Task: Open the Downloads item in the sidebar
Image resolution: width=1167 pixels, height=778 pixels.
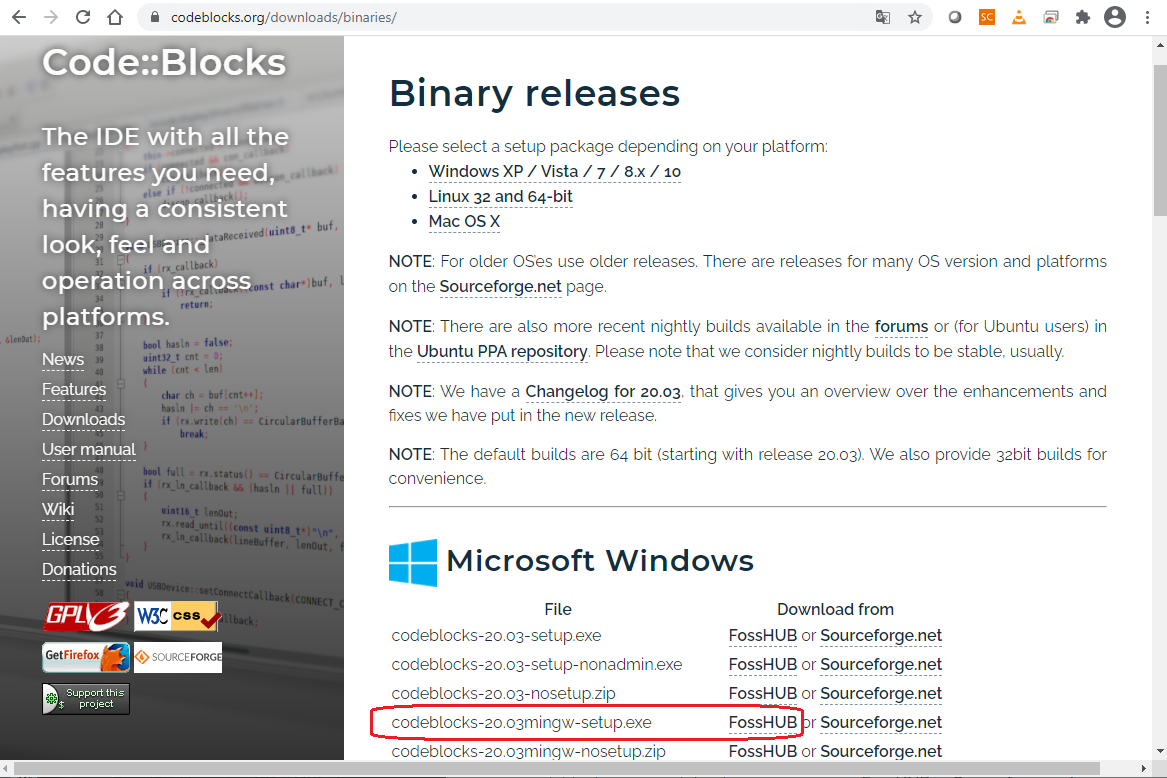Action: point(83,419)
